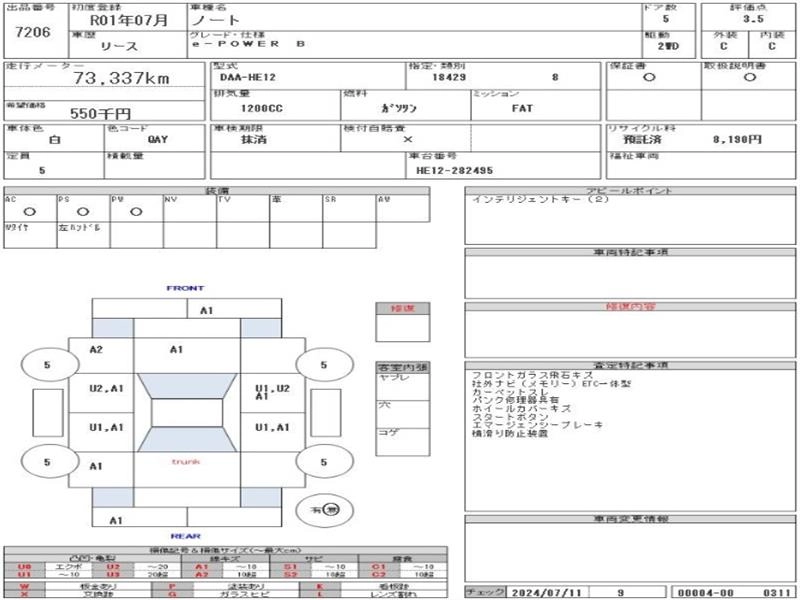The height and width of the screenshot is (600, 800).
Task: Click recycle status 預託済
Action: tap(642, 139)
